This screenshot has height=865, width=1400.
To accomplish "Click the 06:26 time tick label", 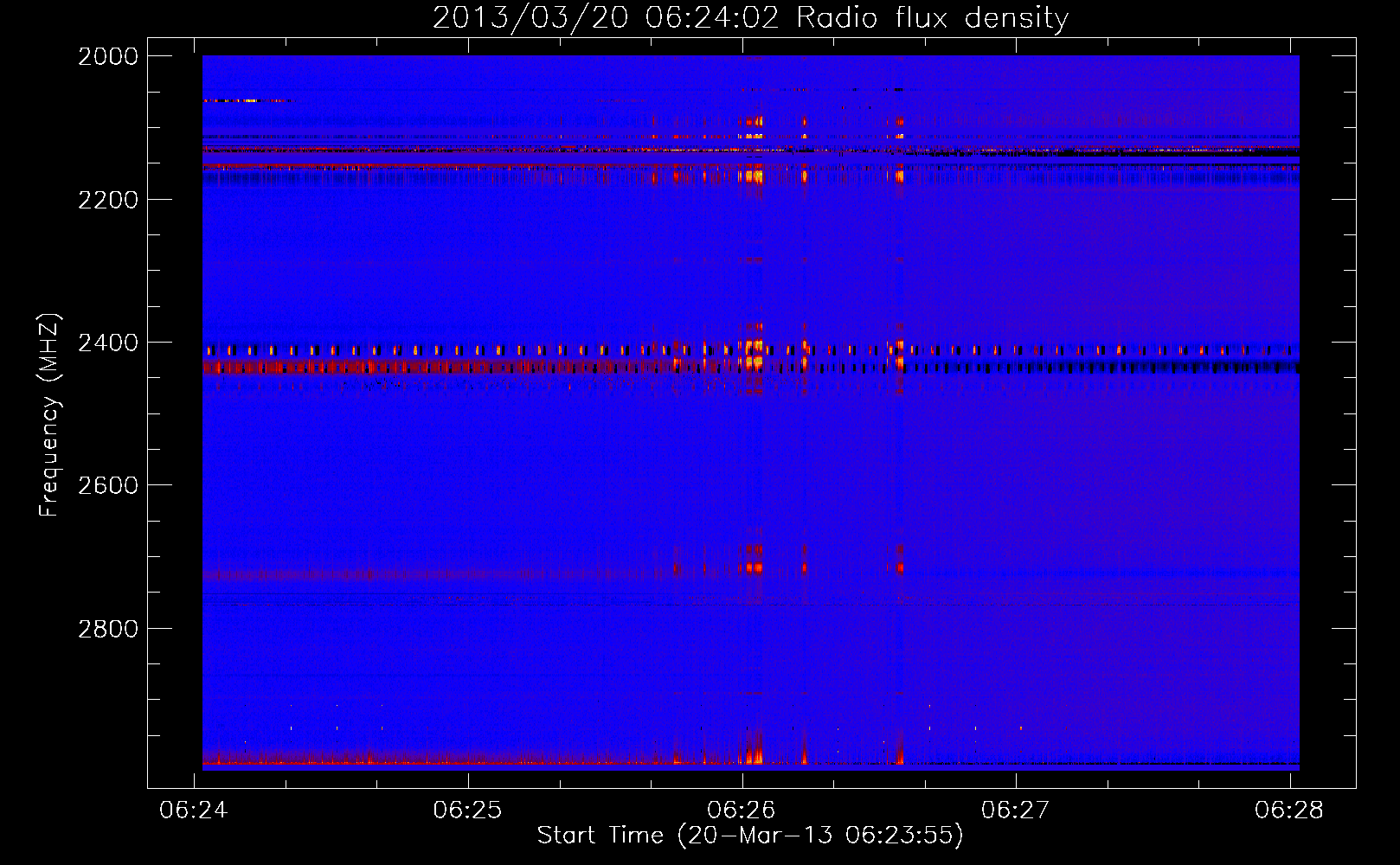I will pyautogui.click(x=742, y=810).
